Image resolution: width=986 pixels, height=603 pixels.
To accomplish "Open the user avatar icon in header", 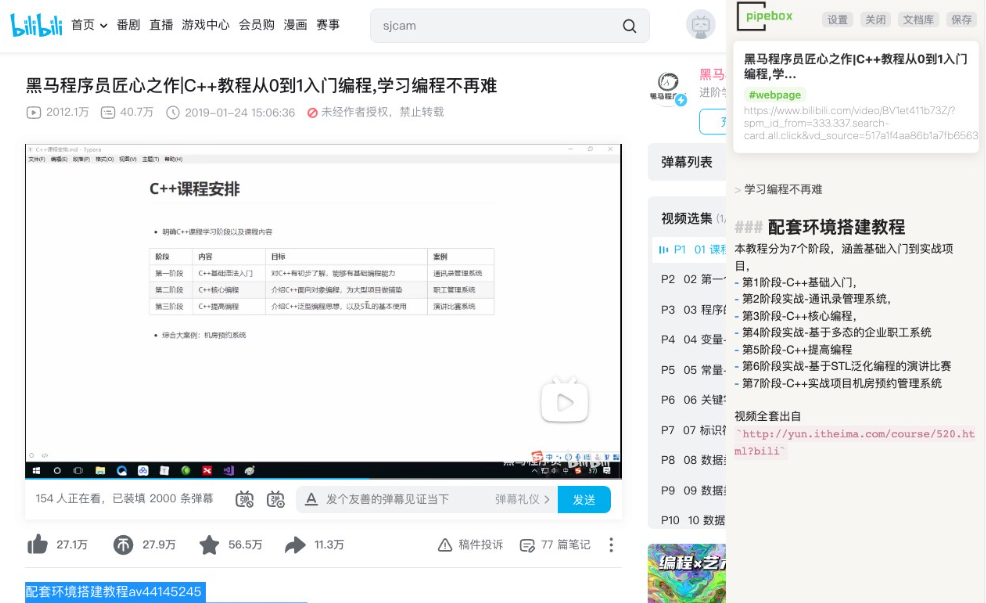I will coord(701,25).
